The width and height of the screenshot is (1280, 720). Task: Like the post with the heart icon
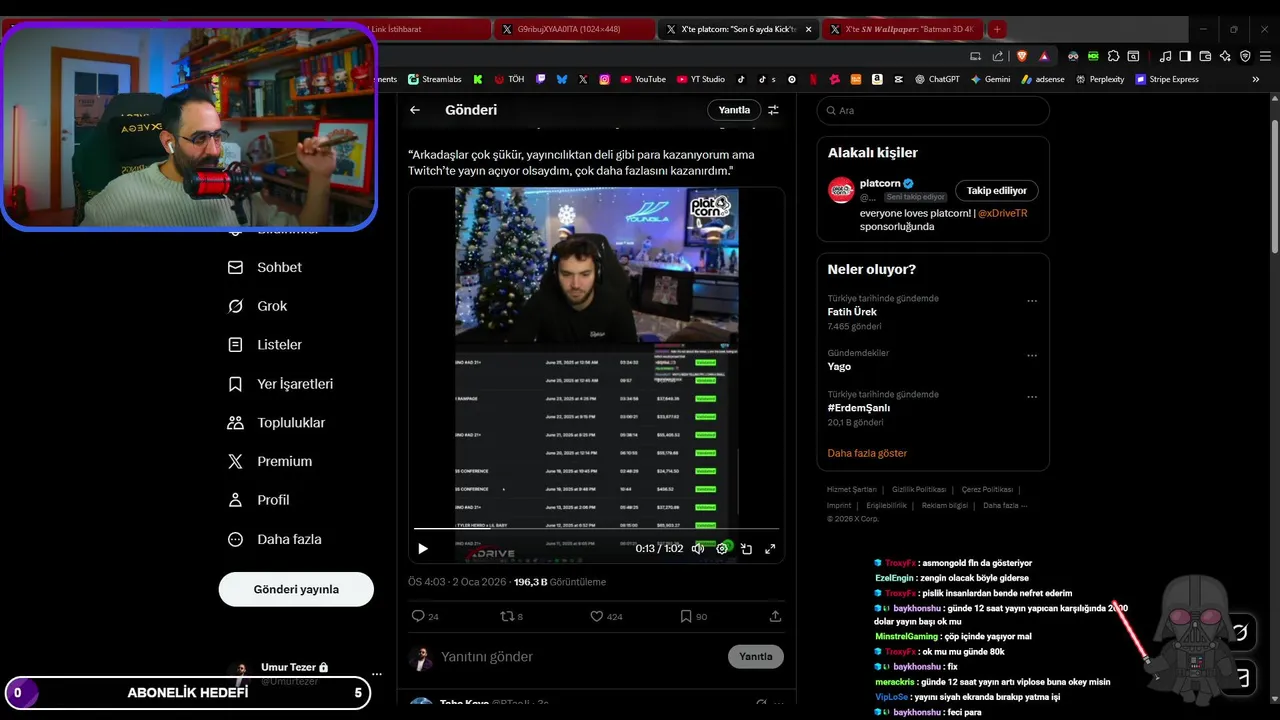coord(596,616)
